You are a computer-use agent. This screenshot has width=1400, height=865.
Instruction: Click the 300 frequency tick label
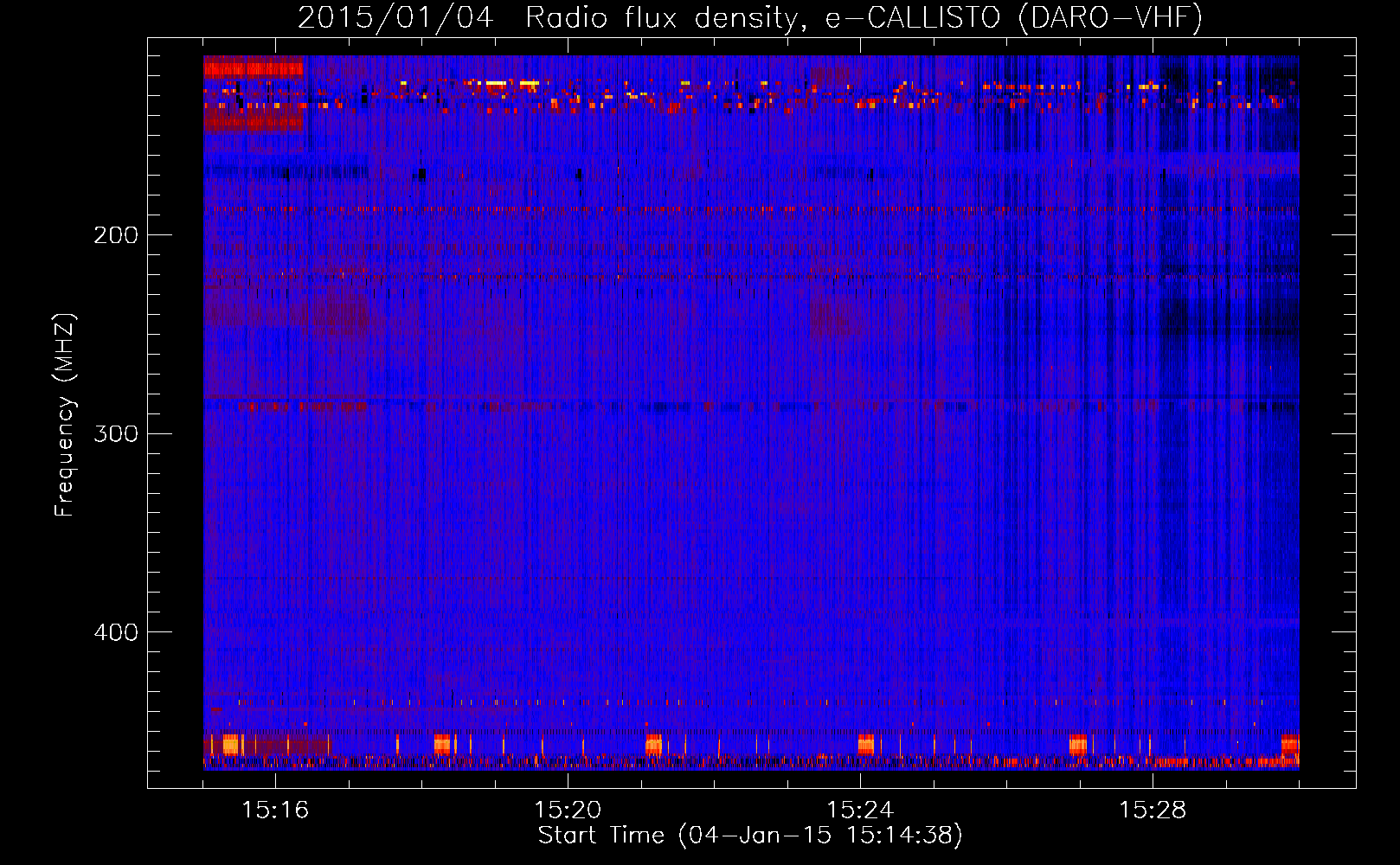click(115, 433)
